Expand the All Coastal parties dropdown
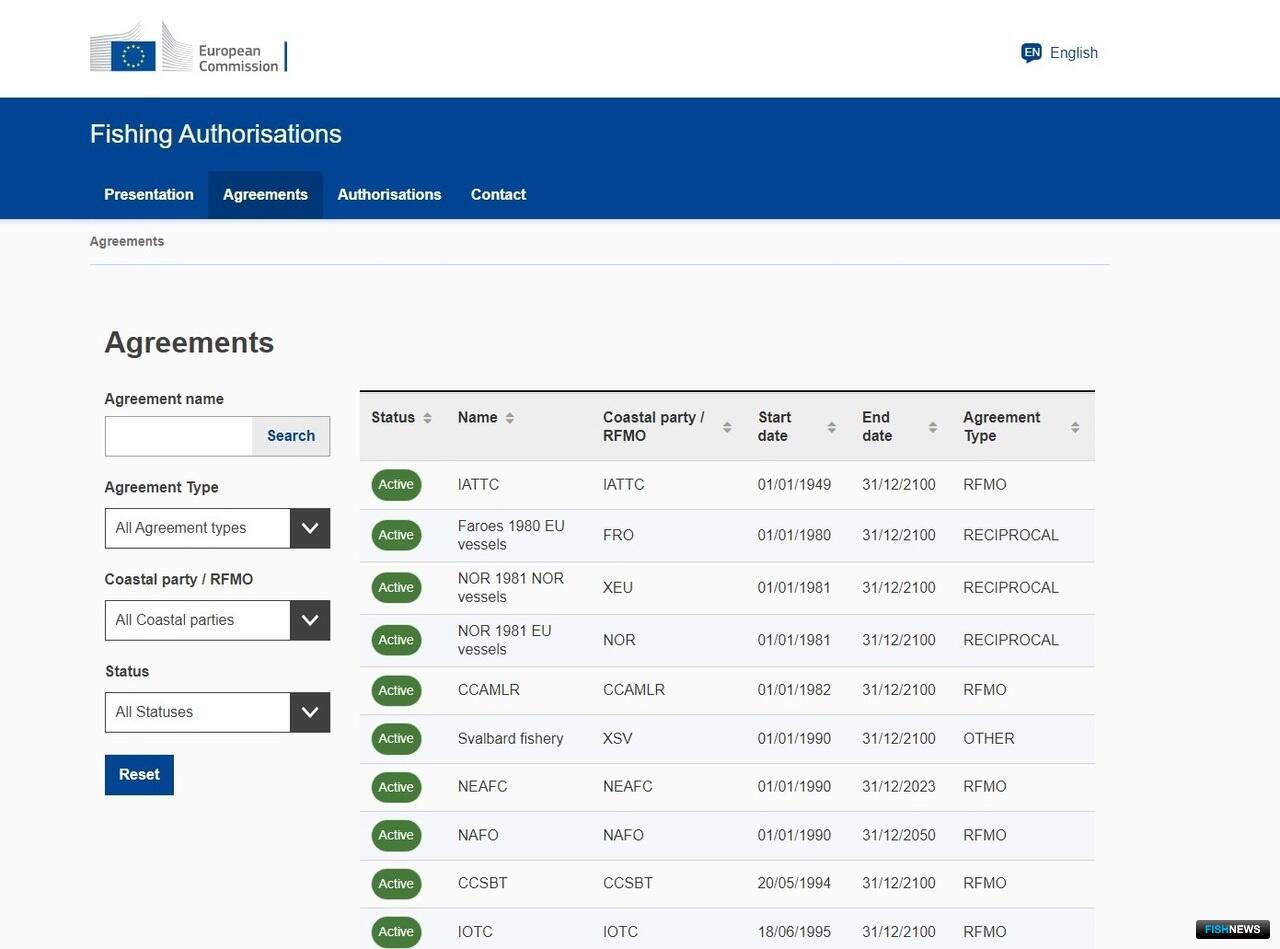The height and width of the screenshot is (949, 1280). [x=217, y=620]
